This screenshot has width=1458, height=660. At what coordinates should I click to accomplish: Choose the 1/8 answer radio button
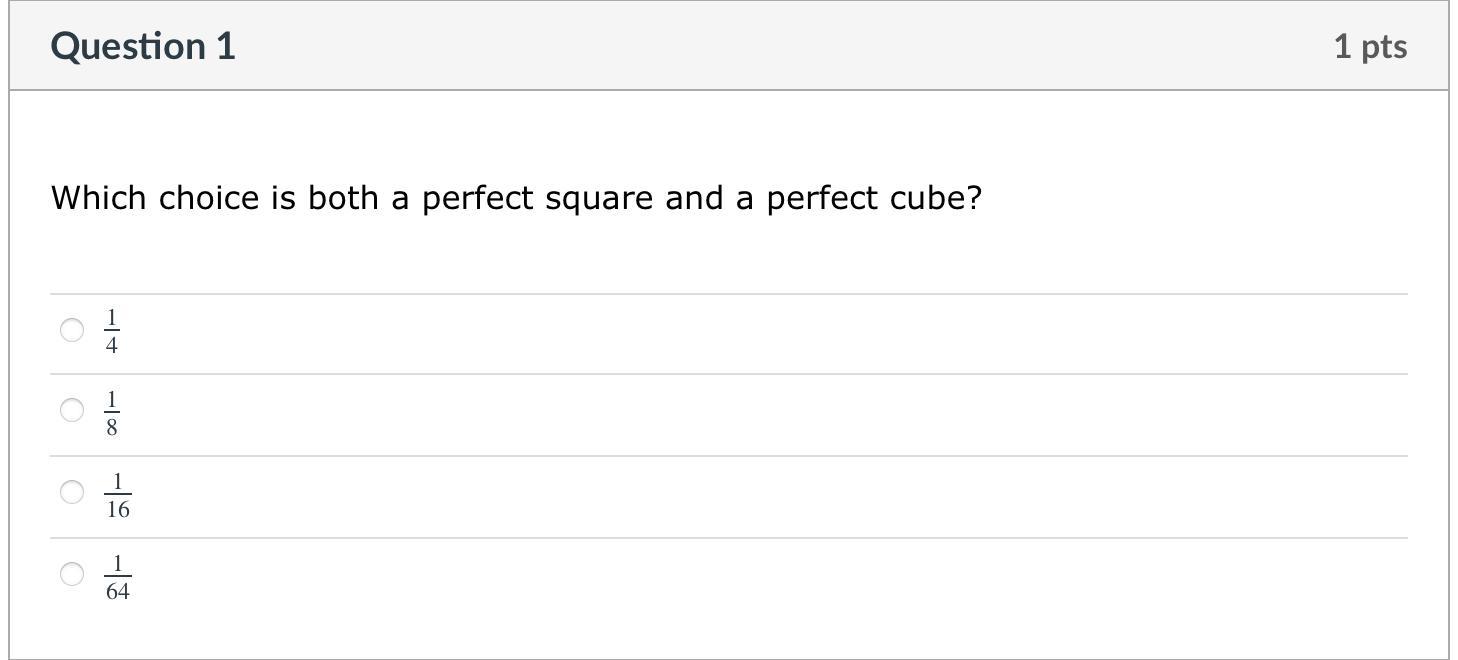72,411
